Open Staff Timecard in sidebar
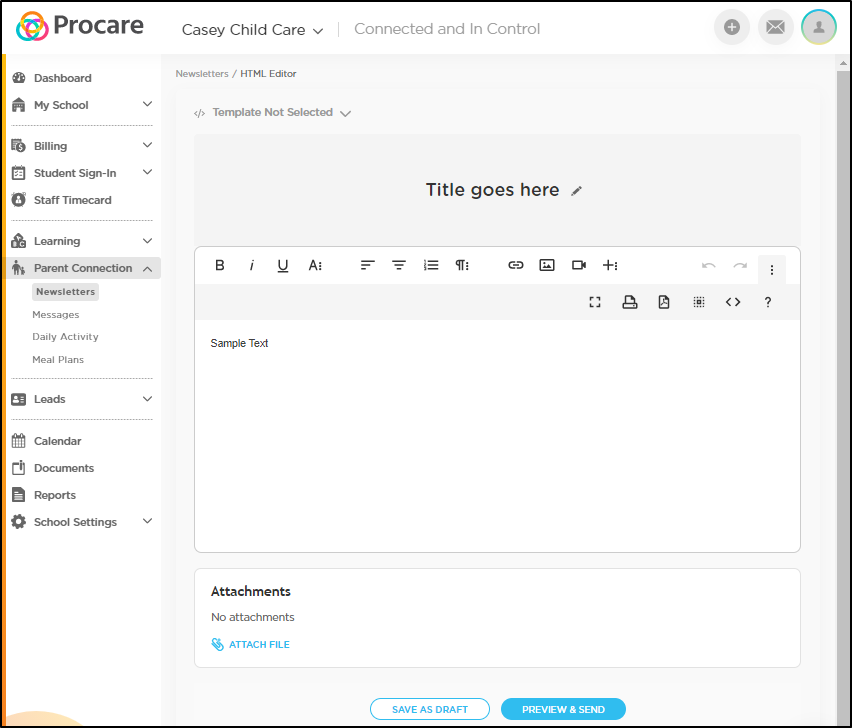This screenshot has width=852, height=728. coord(72,200)
